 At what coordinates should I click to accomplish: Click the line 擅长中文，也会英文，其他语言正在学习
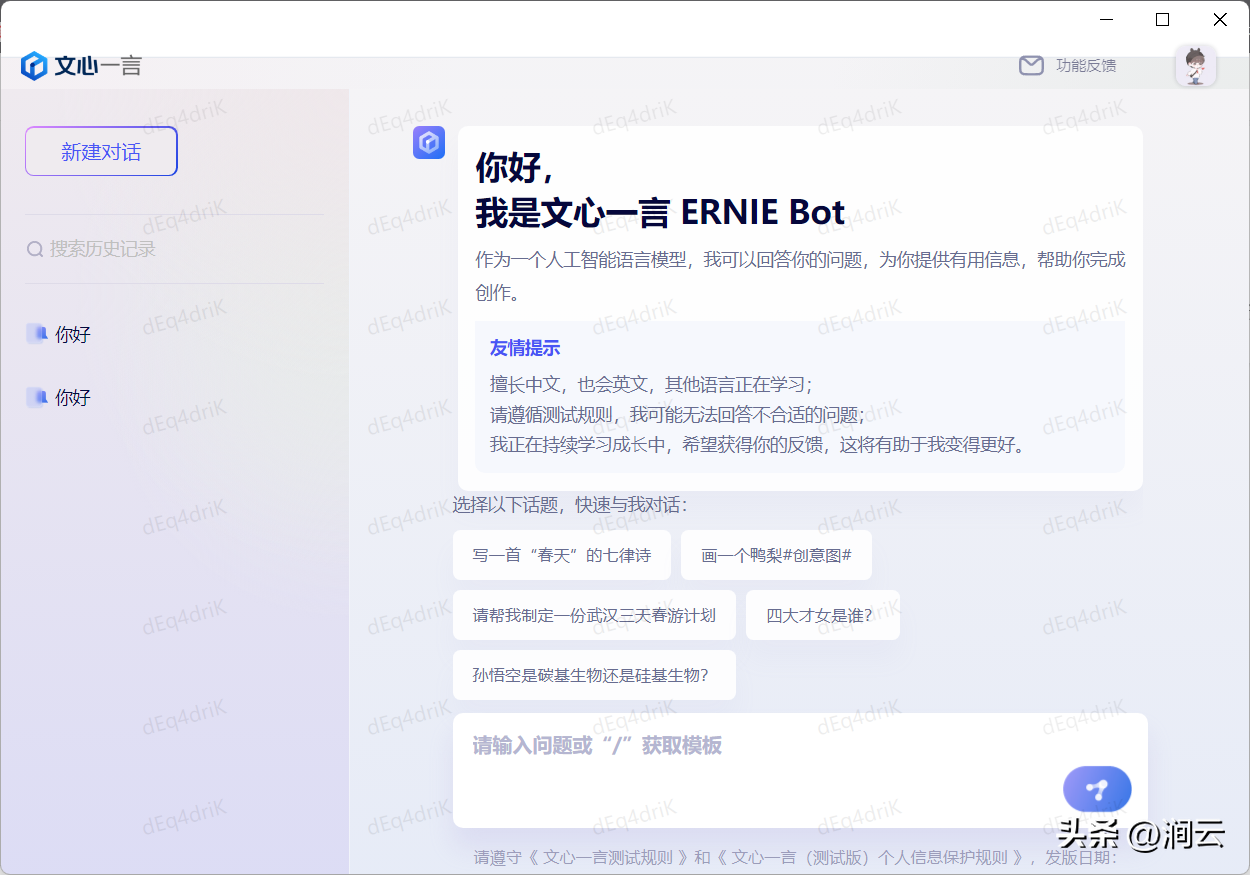[651, 385]
